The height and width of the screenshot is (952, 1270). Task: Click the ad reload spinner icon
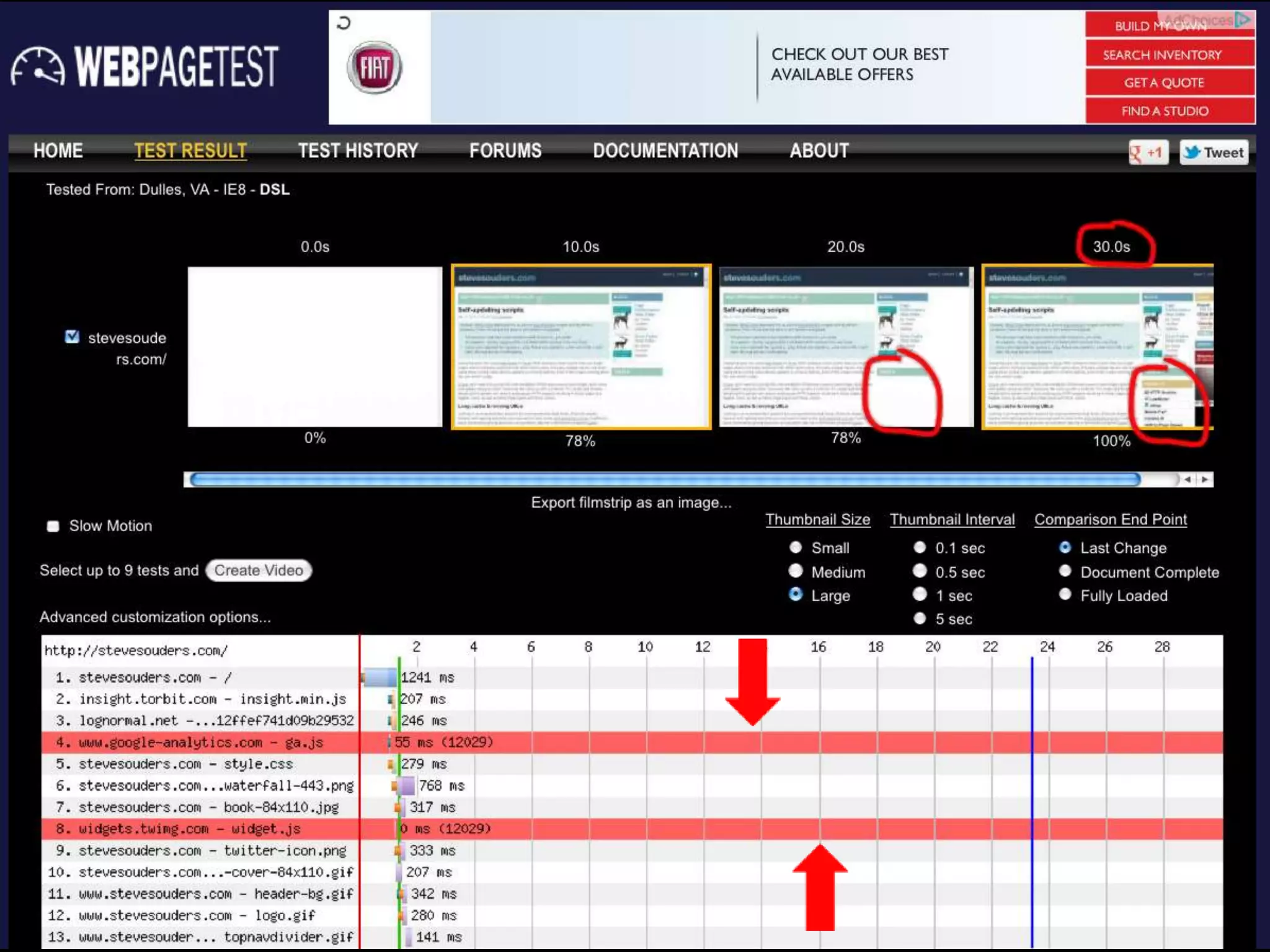pos(344,24)
